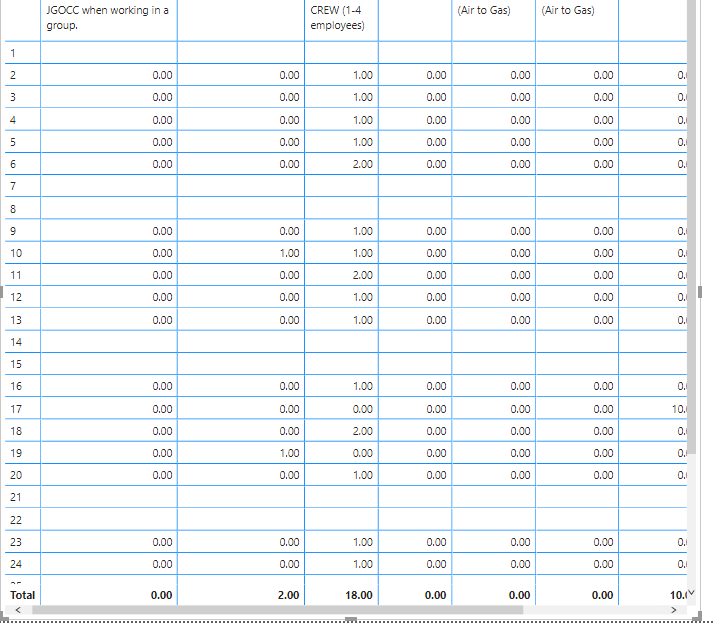Select row number 24

pyautogui.click(x=16, y=564)
